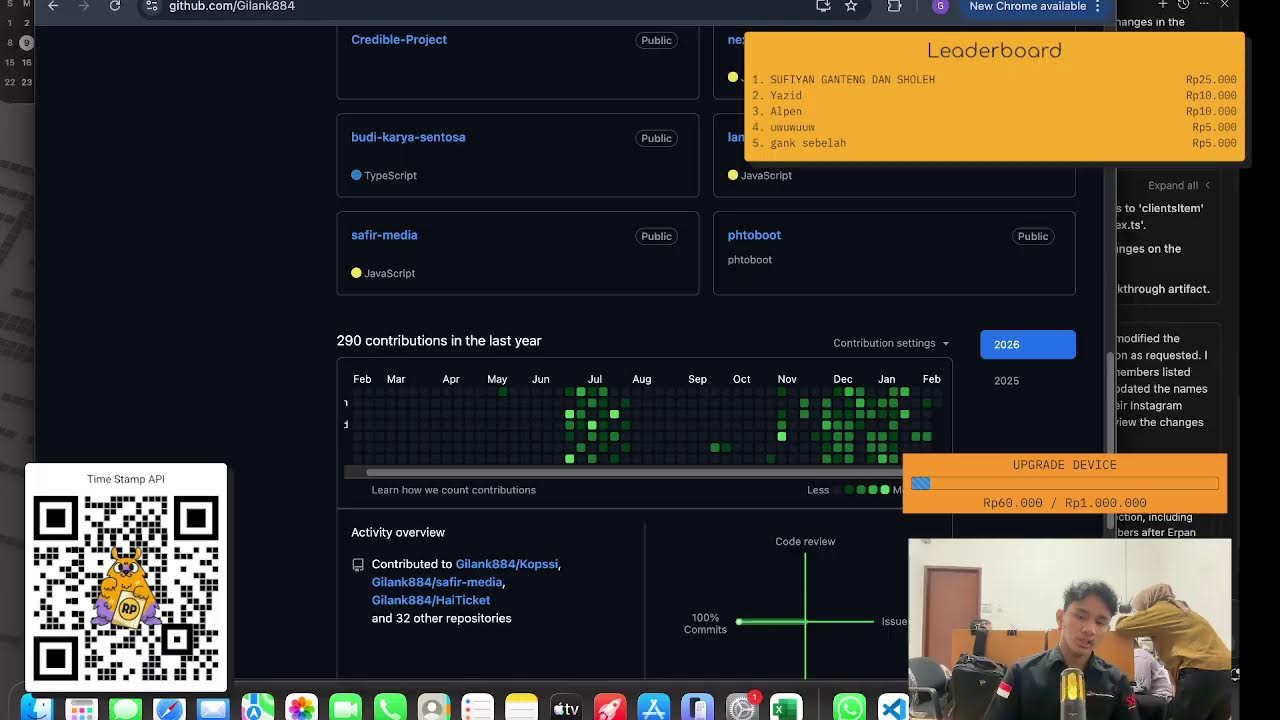Click the browser back arrow

[x=53, y=6]
